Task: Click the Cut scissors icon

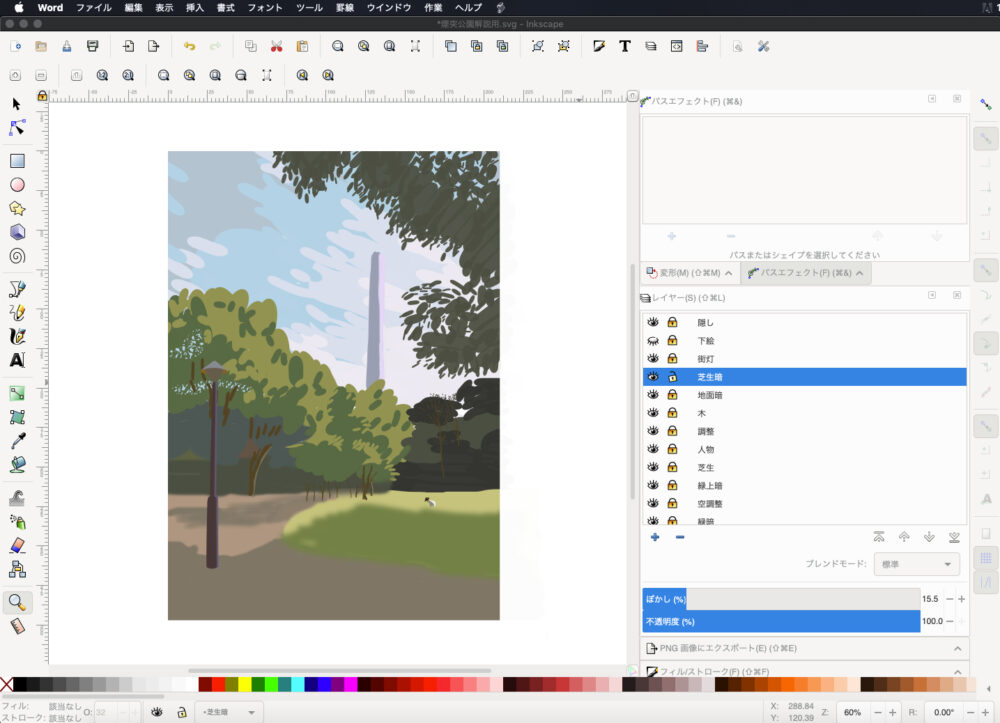Action: click(276, 46)
